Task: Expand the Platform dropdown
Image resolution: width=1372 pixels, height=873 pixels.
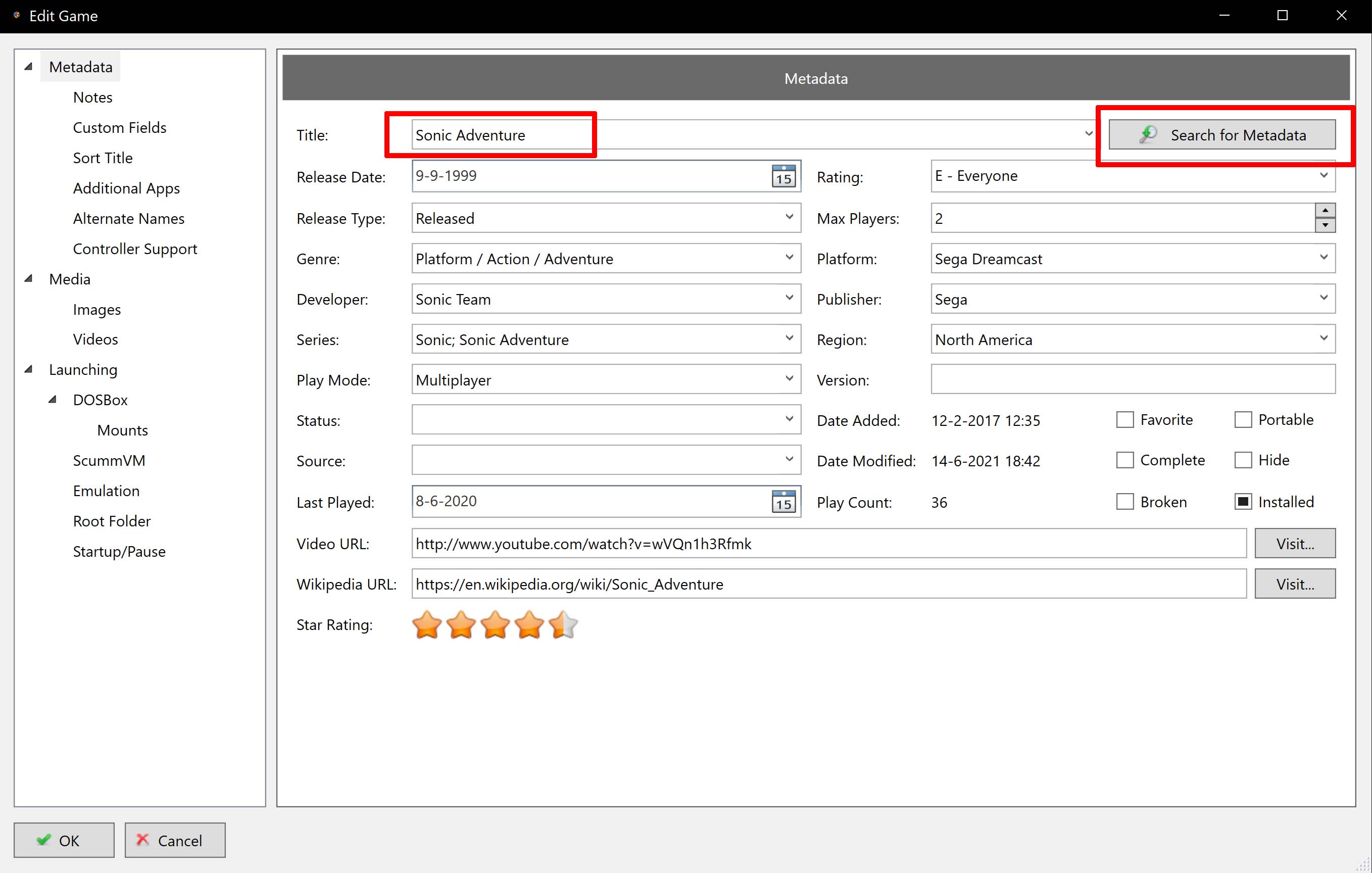Action: coord(1324,258)
